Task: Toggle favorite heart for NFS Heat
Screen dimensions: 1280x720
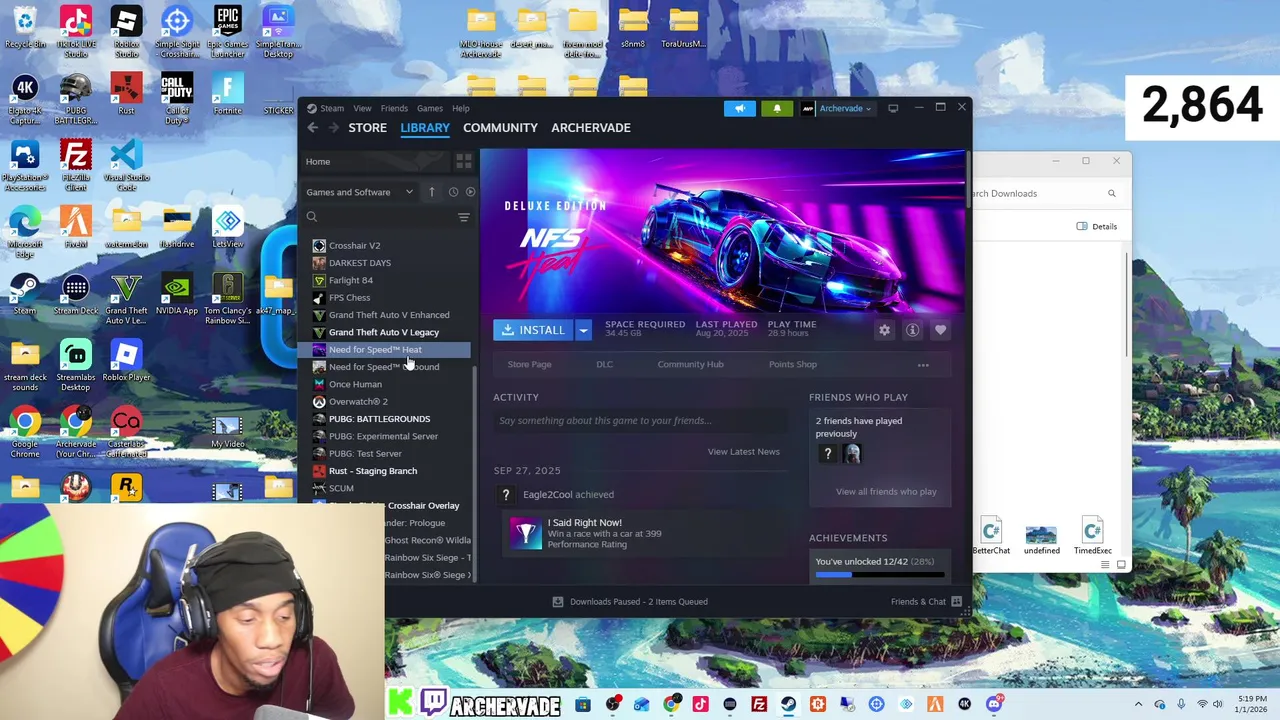Action: [940, 330]
